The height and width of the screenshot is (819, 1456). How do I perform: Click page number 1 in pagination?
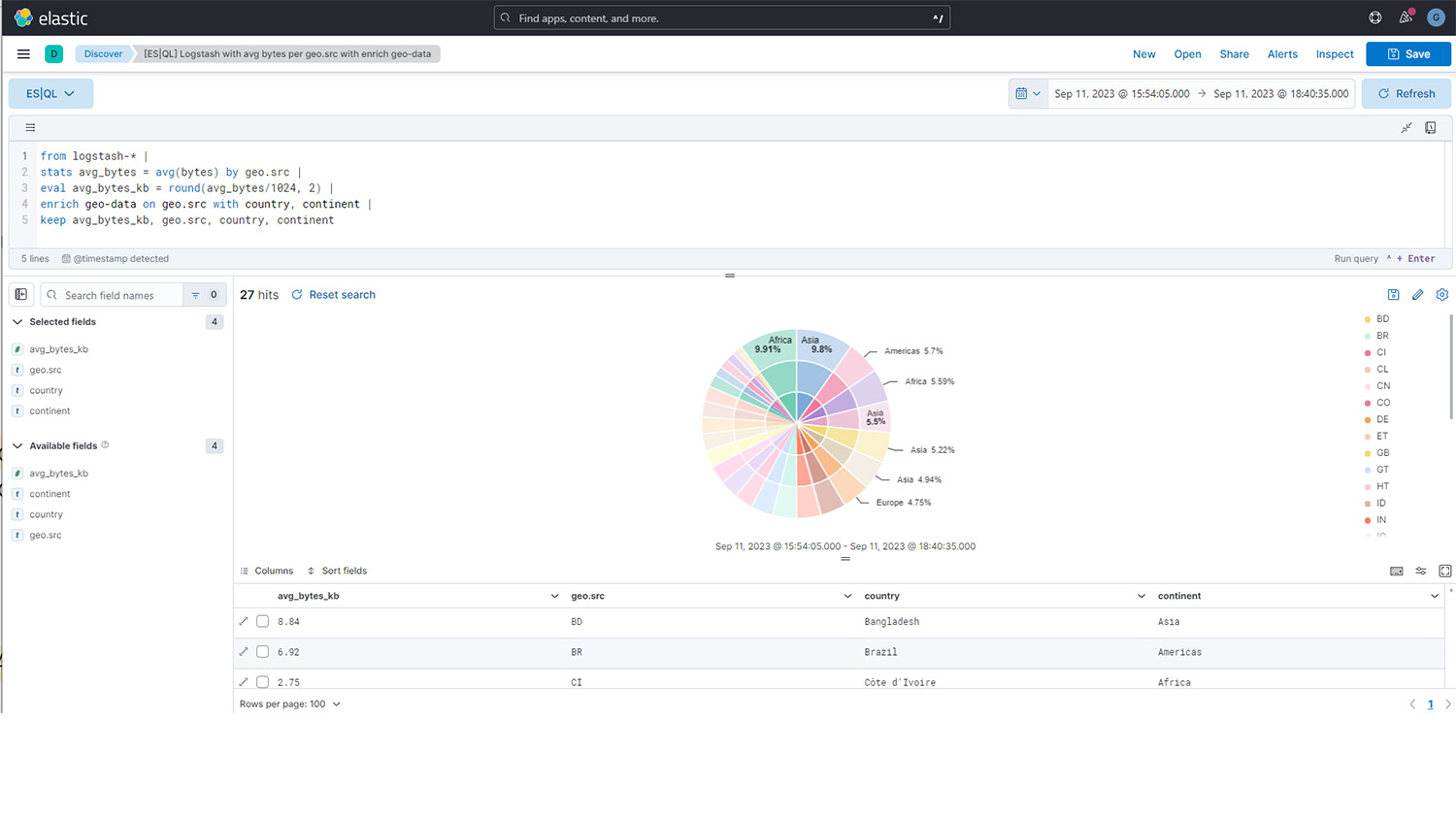(1430, 704)
